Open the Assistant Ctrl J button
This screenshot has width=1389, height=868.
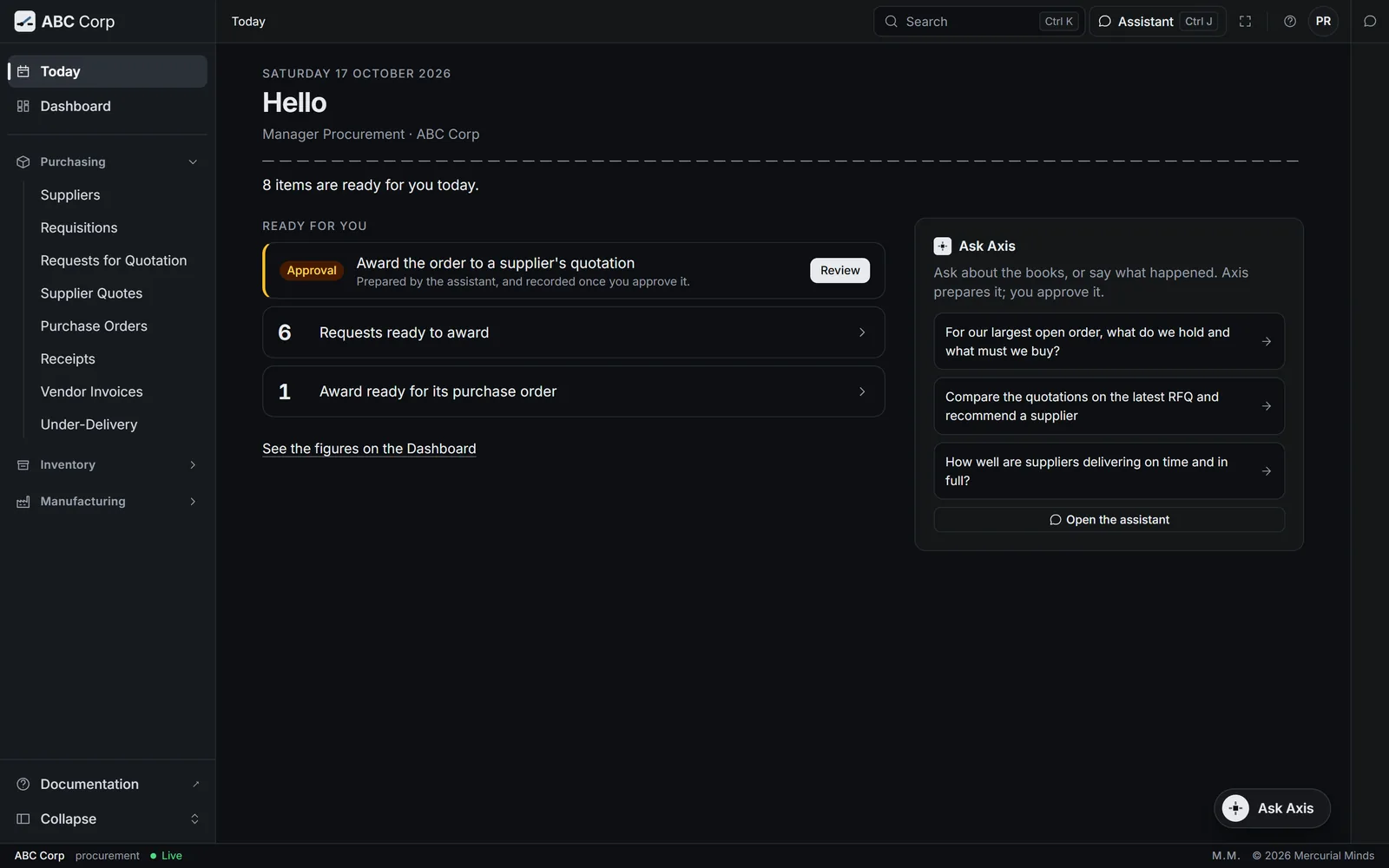click(1157, 22)
